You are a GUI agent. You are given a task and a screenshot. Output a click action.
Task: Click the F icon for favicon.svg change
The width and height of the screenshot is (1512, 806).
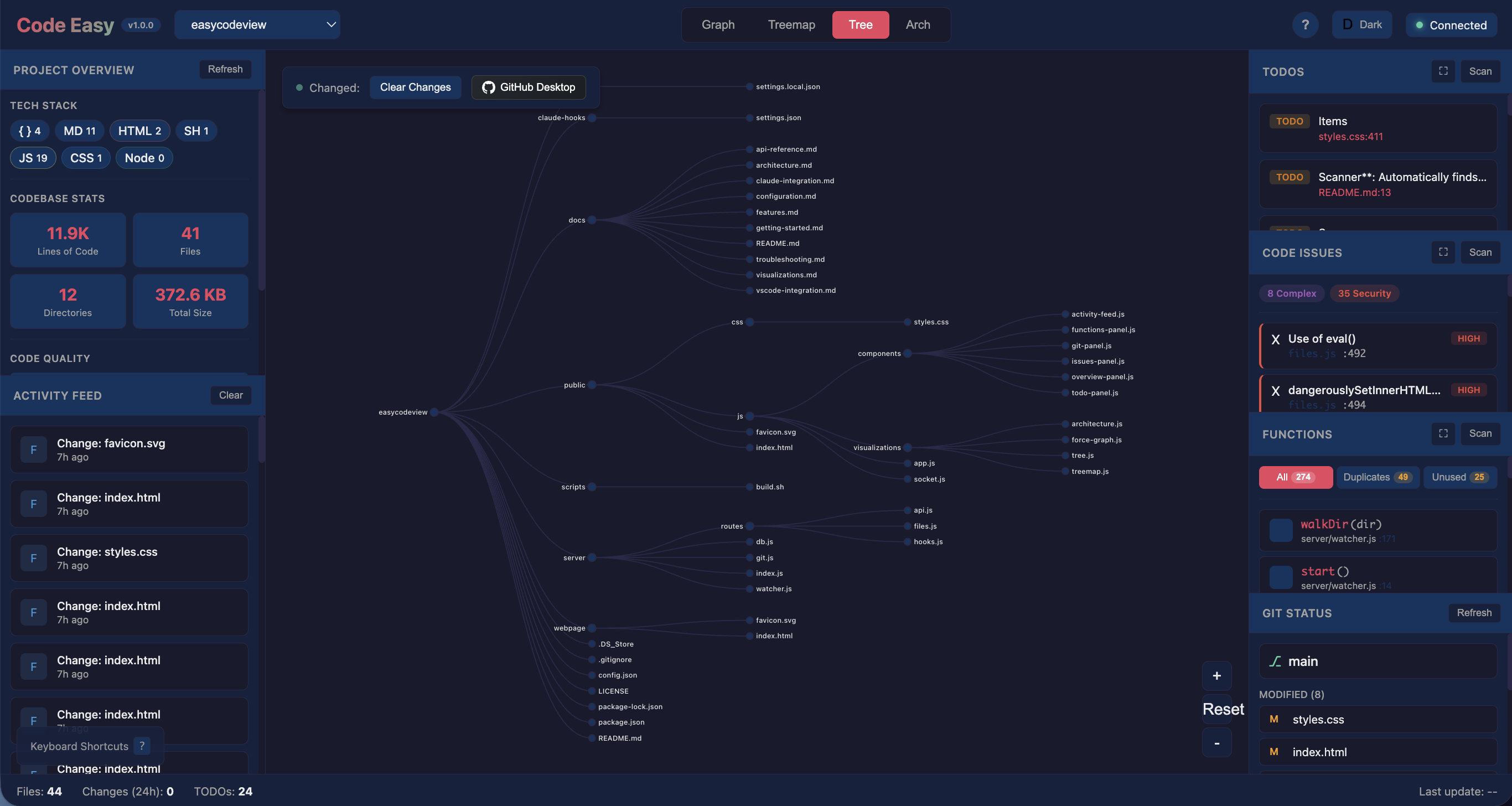tap(33, 449)
